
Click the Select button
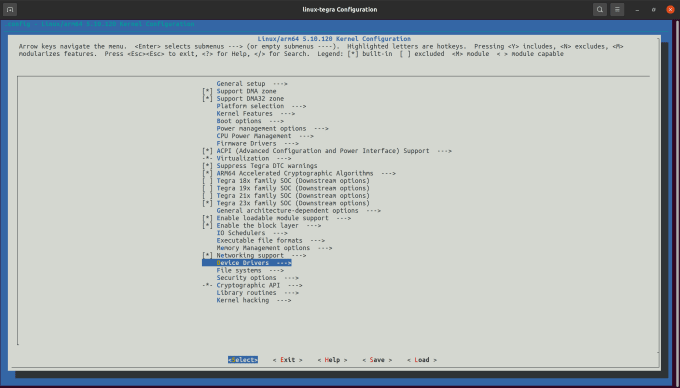click(243, 360)
